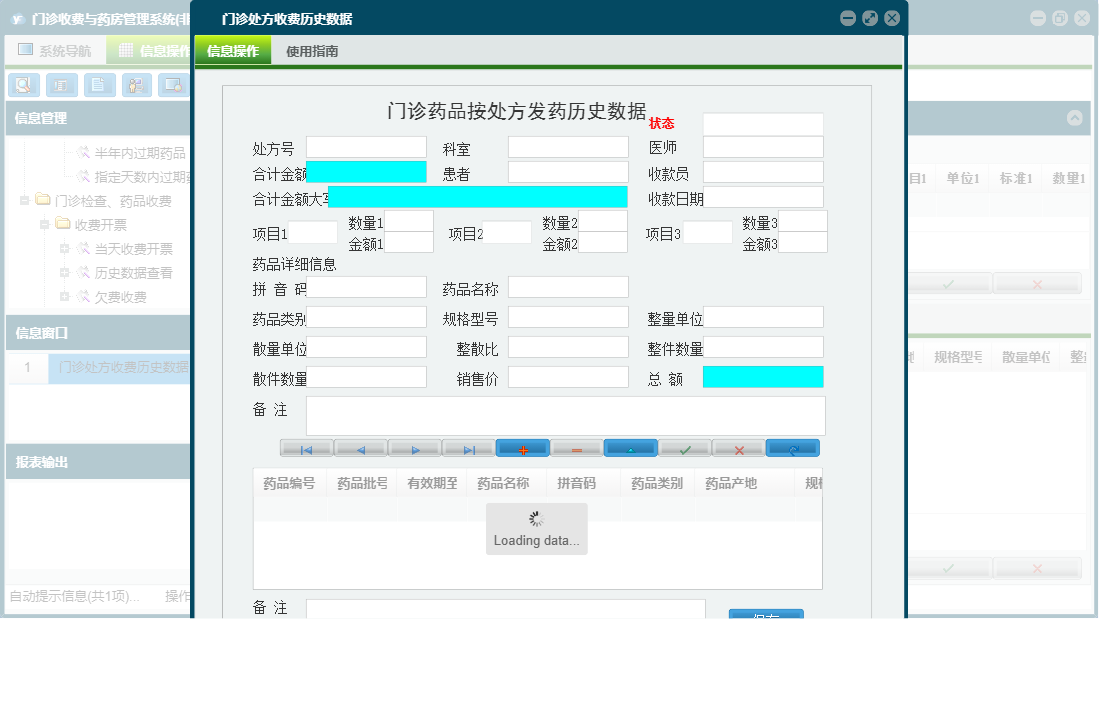Select the add record plus icon

[x=523, y=448]
